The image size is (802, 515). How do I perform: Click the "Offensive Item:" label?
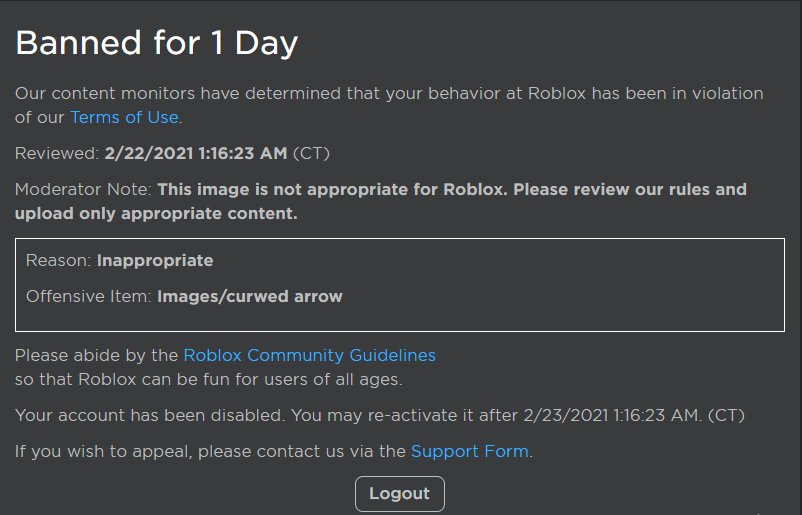click(x=89, y=296)
